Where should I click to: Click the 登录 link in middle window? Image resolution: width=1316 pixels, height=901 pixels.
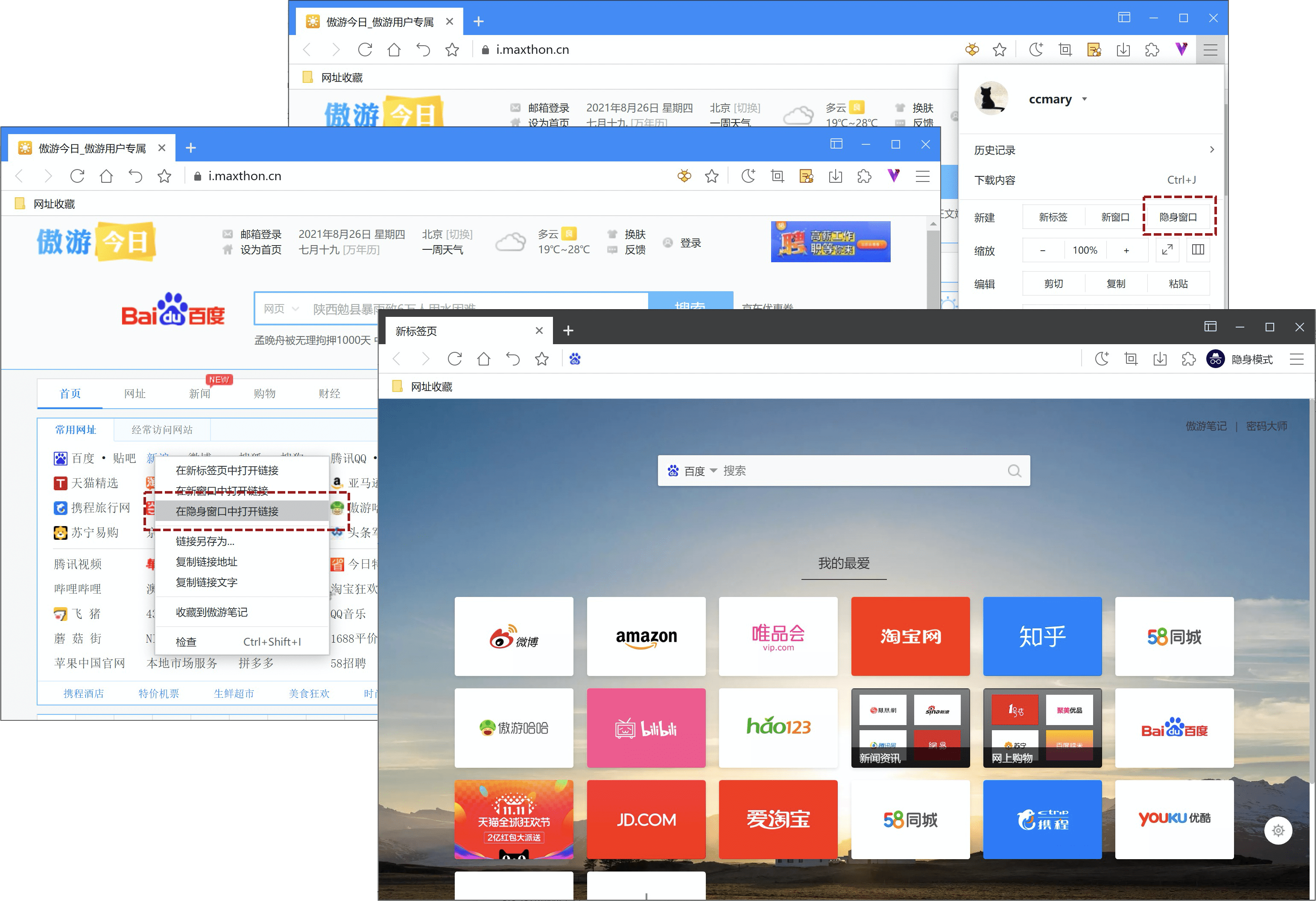click(x=690, y=243)
